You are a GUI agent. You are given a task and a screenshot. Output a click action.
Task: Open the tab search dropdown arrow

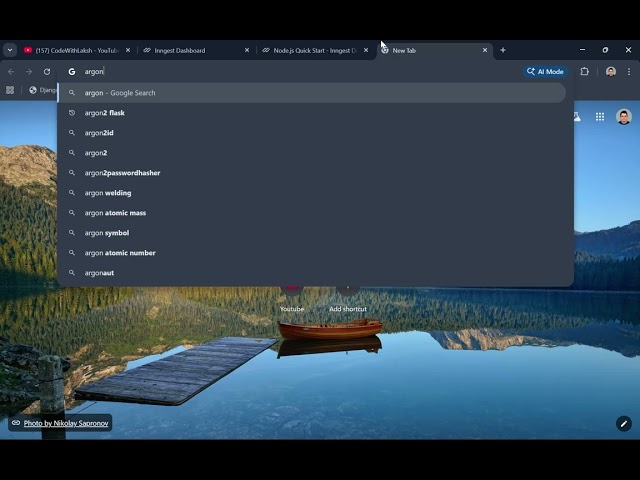point(10,50)
